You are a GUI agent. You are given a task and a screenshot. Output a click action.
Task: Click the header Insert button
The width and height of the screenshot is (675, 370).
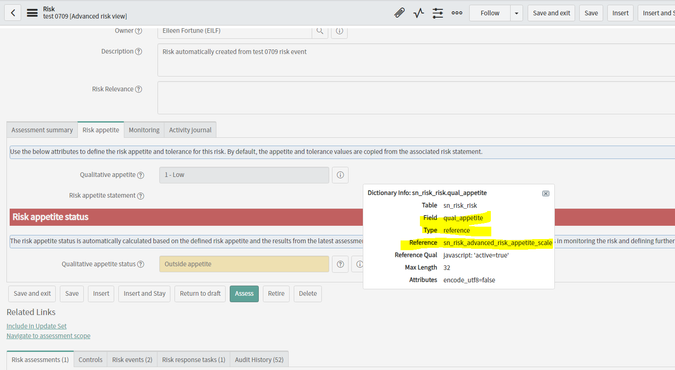click(x=620, y=13)
